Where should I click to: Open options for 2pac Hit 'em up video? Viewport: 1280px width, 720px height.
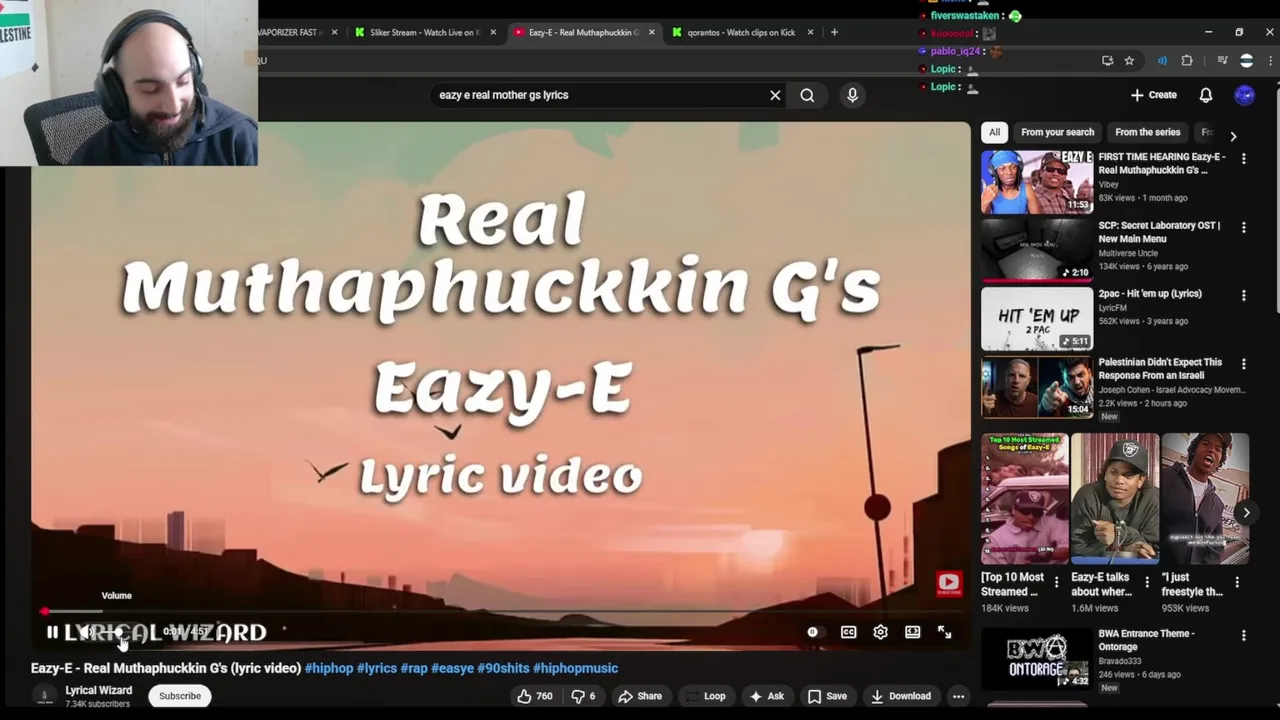click(x=1244, y=296)
